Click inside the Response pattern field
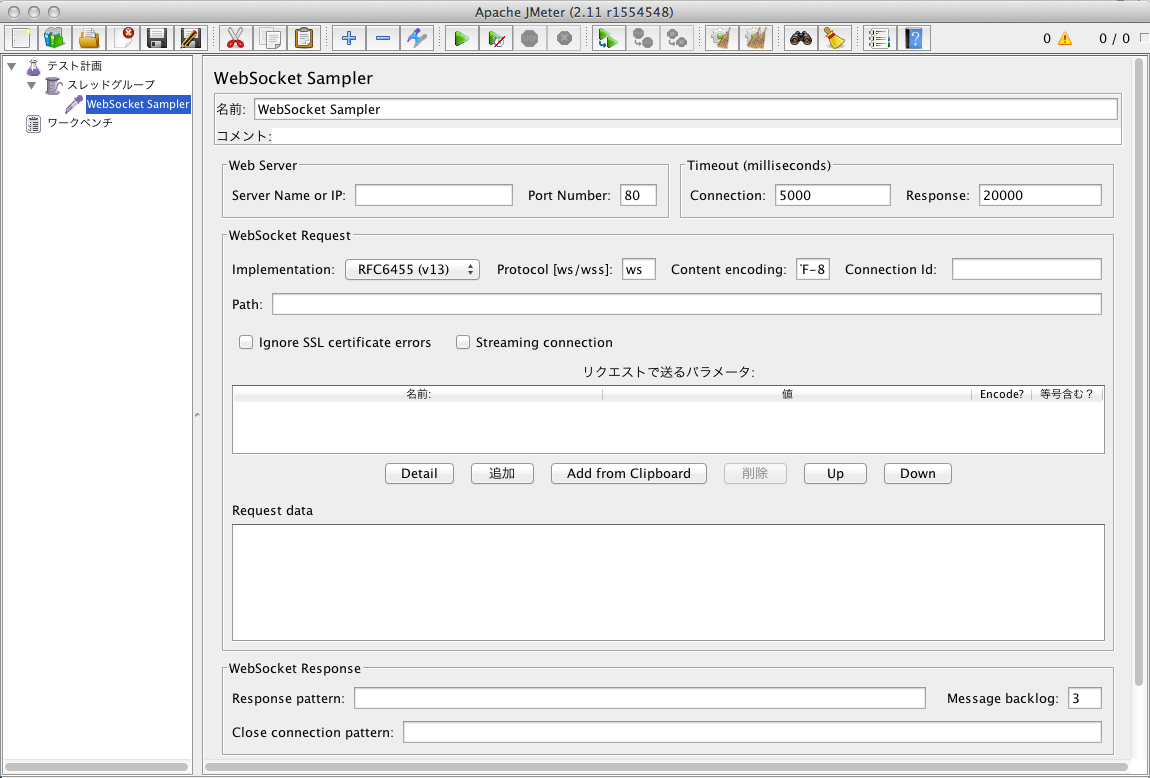This screenshot has width=1150, height=778. [x=640, y=698]
